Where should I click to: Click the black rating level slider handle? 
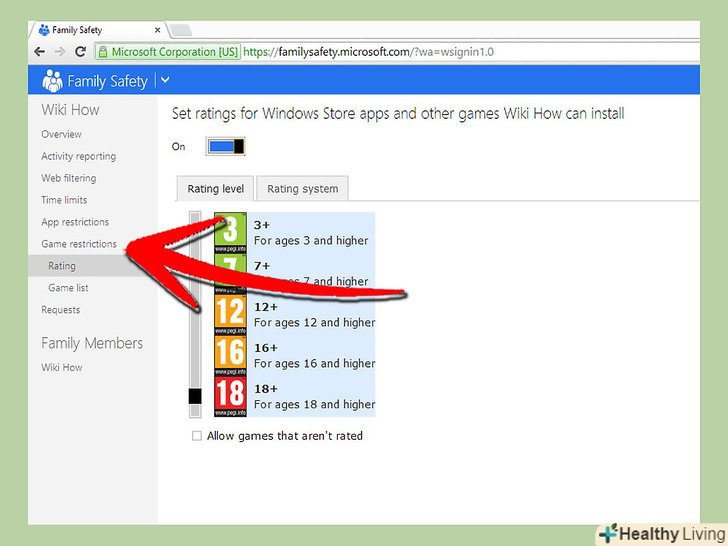click(x=195, y=396)
